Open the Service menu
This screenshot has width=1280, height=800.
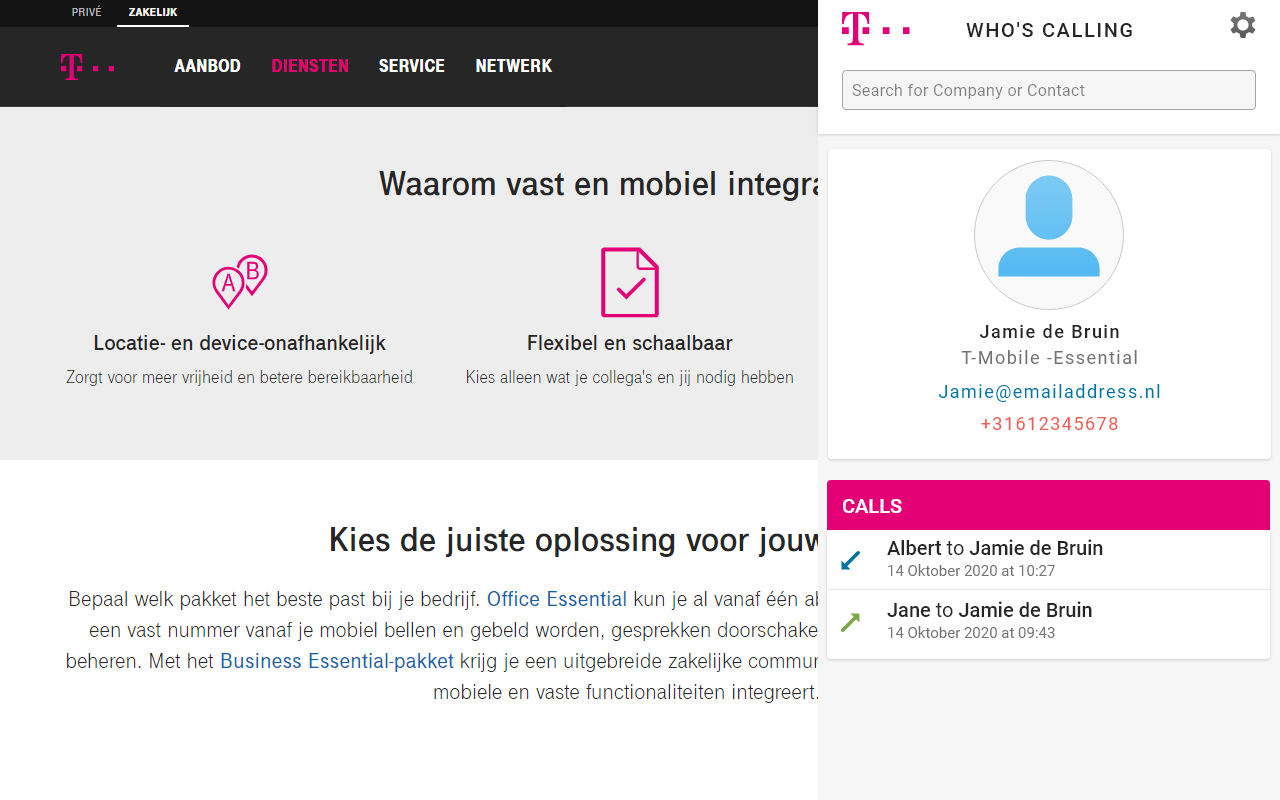tap(412, 66)
